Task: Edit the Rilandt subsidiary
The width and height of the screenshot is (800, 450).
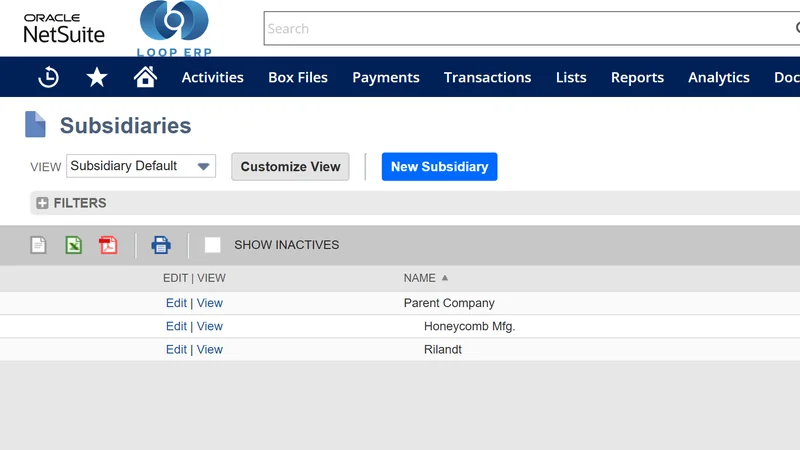Action: coord(177,349)
